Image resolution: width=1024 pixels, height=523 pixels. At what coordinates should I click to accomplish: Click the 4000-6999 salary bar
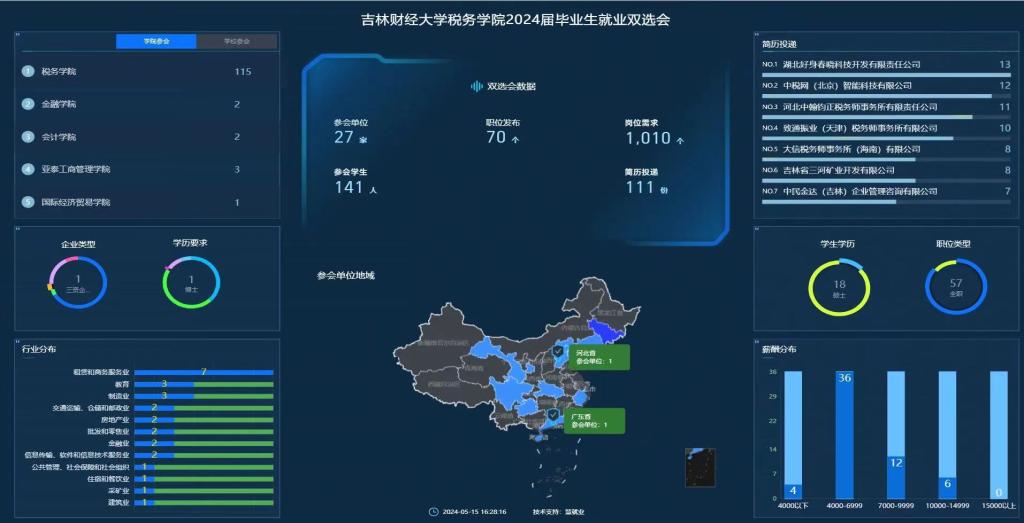click(844, 434)
